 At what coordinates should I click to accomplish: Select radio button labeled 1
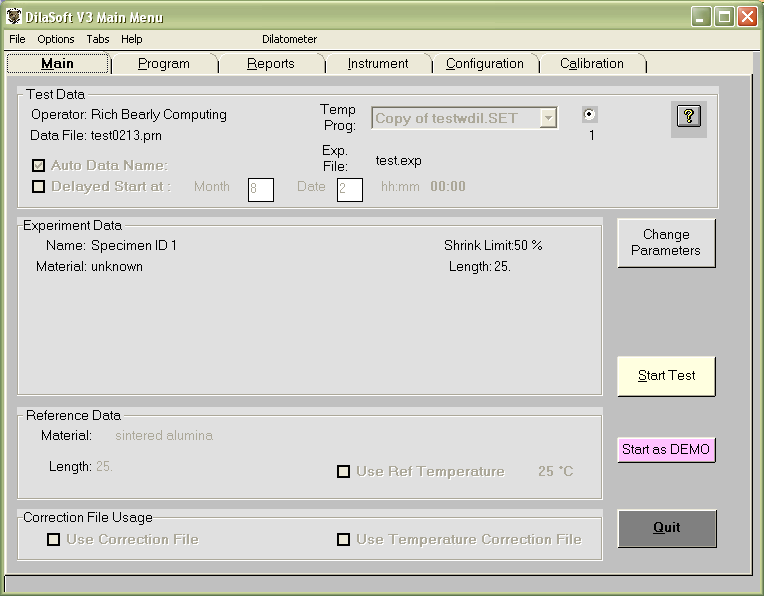[x=590, y=115]
